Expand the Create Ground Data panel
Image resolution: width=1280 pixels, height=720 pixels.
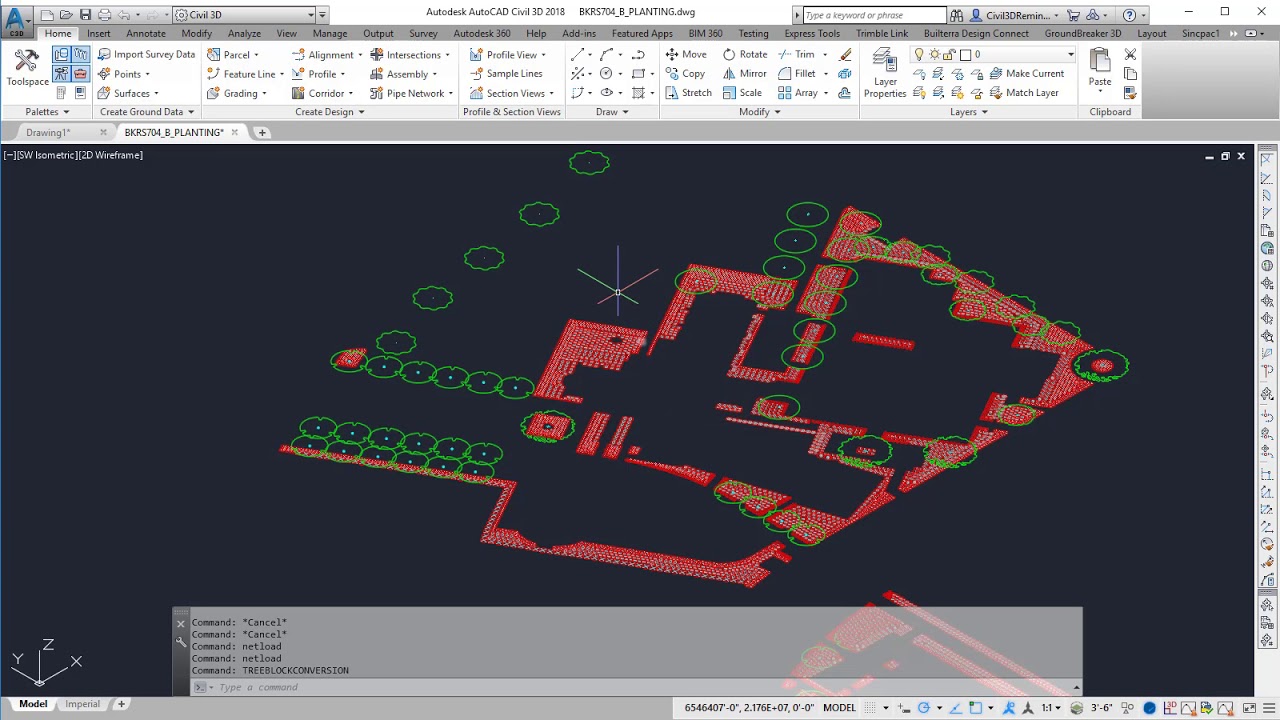click(x=147, y=112)
